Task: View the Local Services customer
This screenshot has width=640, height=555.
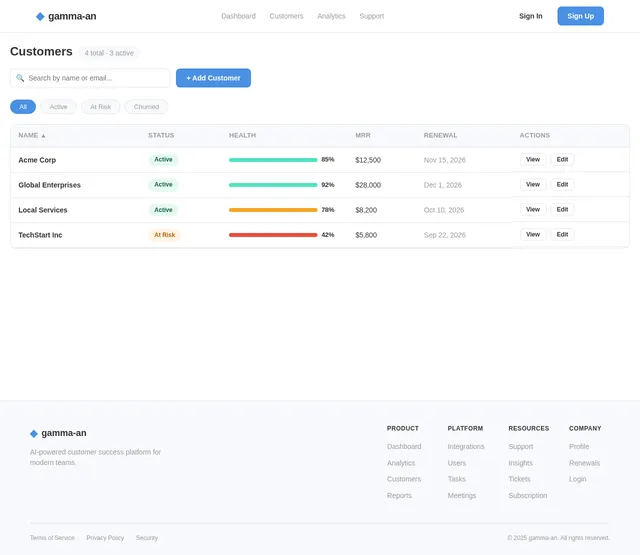Action: tap(533, 209)
